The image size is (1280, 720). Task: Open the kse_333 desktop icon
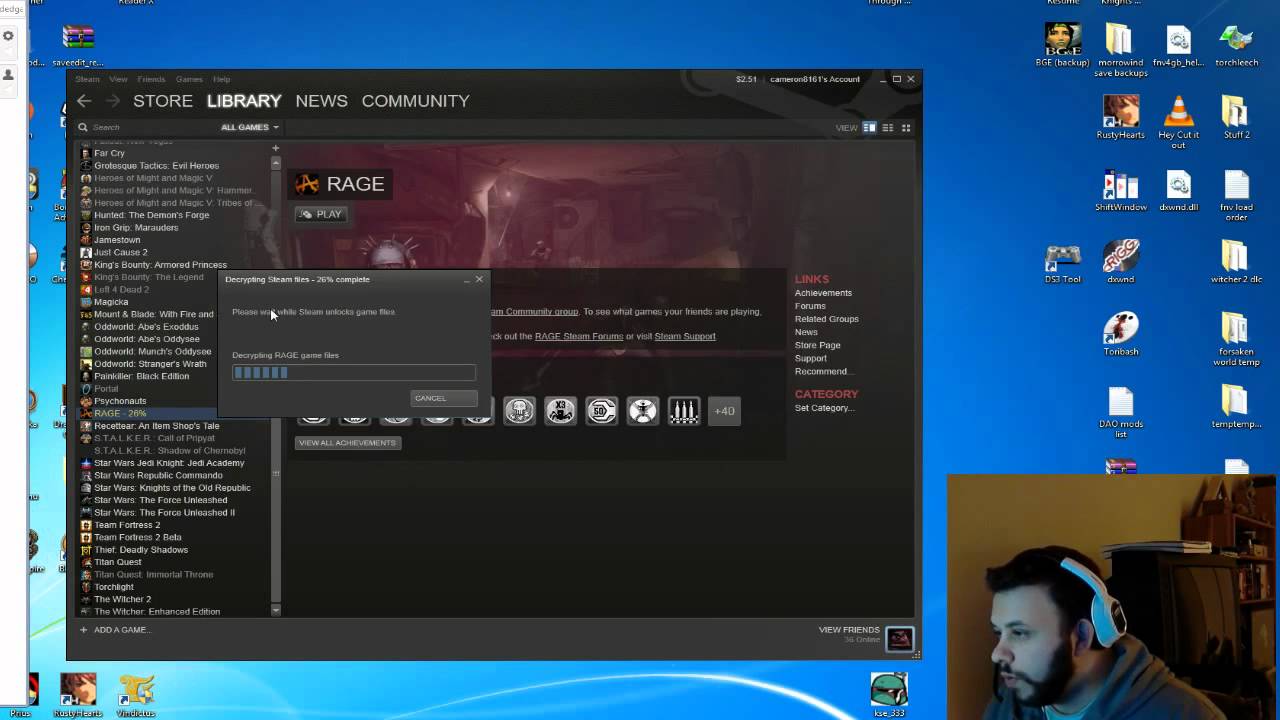888,695
